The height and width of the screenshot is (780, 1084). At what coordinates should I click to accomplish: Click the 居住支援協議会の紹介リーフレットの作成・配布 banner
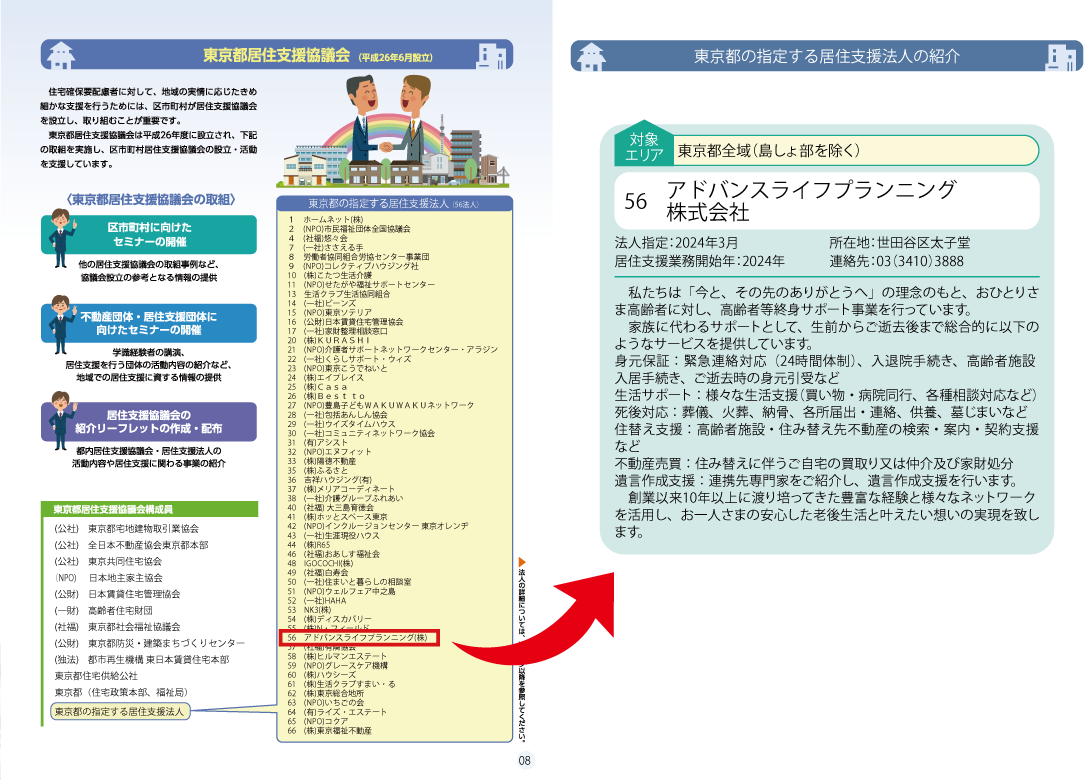click(150, 422)
